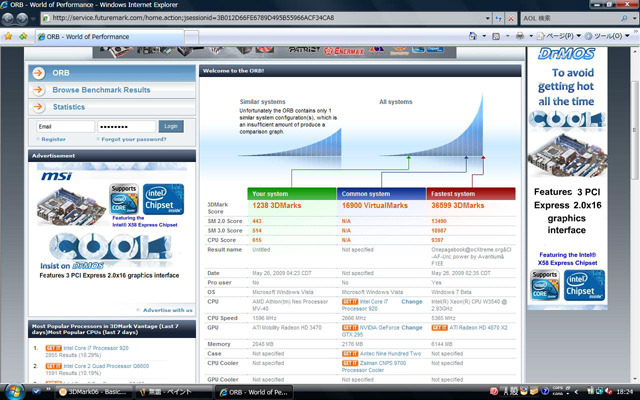Click the search magnifier icon

[x=624, y=18]
